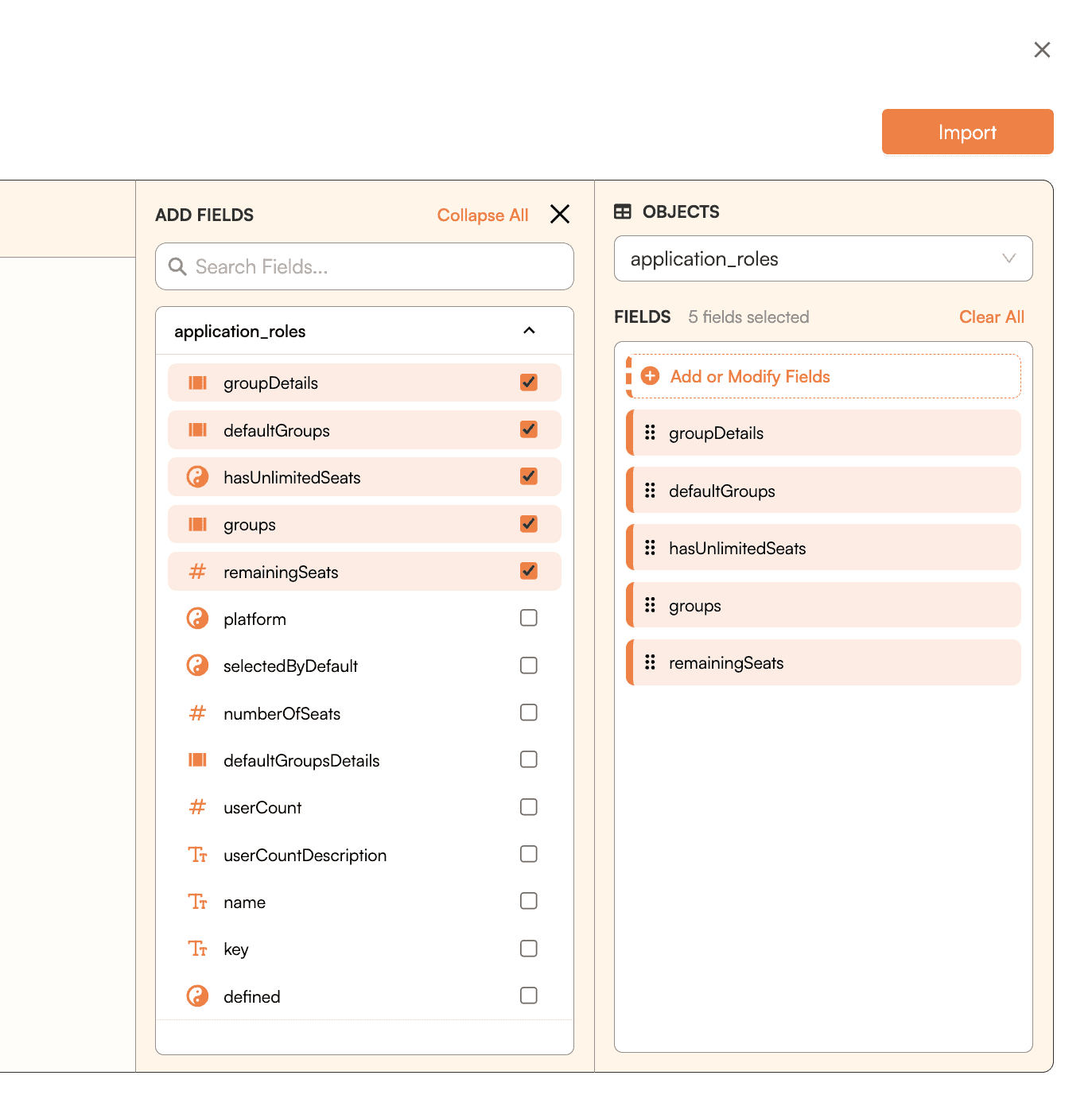
Task: Uncheck the defaultGroups checkbox
Action: [x=529, y=429]
